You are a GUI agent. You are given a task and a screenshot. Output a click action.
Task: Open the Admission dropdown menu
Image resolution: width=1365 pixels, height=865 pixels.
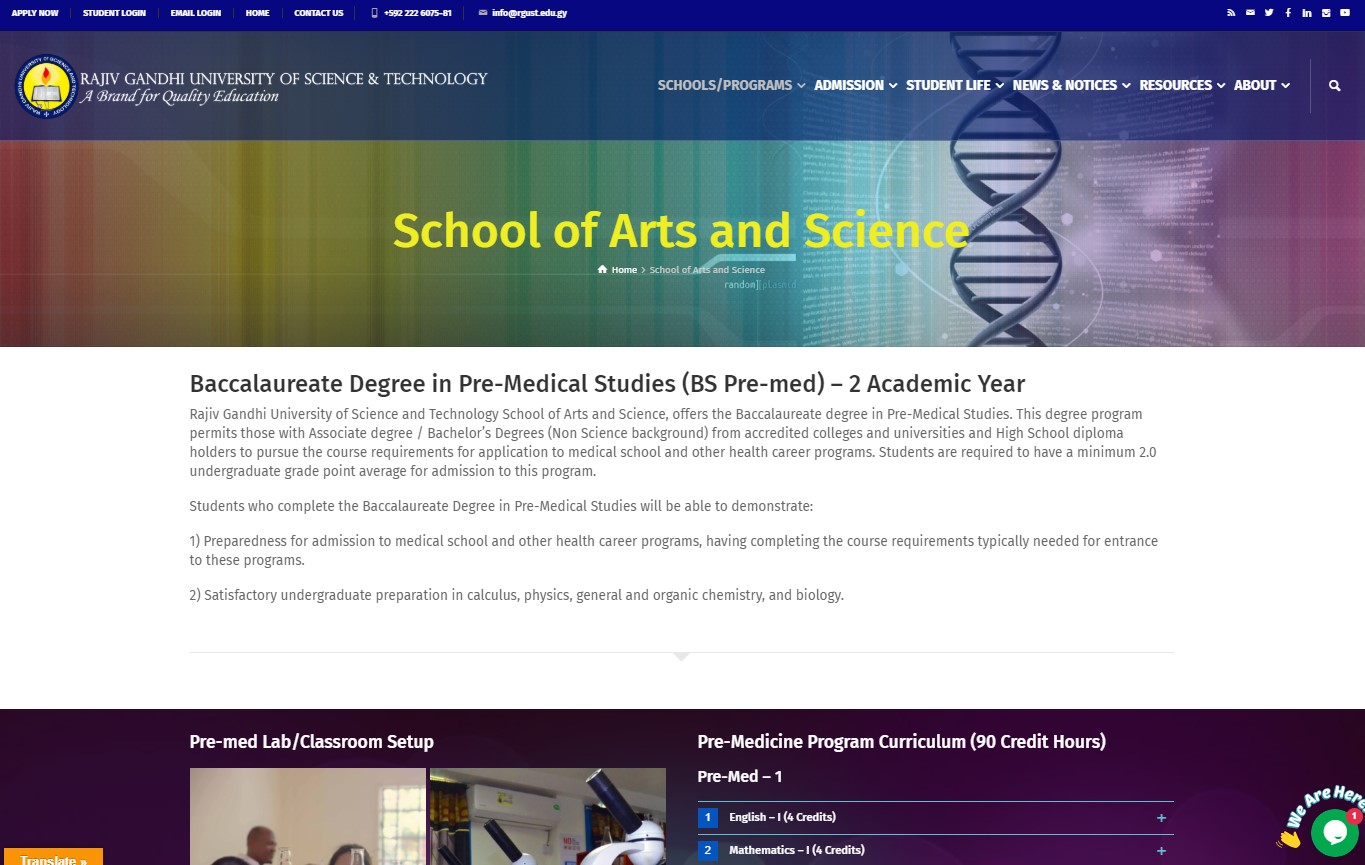pyautogui.click(x=855, y=86)
